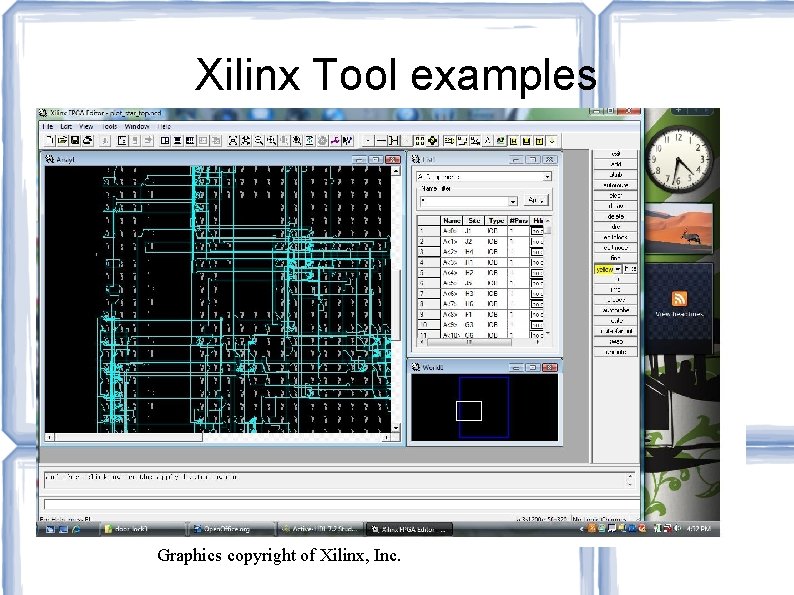The height and width of the screenshot is (595, 794).
Task: Click the add button in the button bar
Action: [x=615, y=164]
